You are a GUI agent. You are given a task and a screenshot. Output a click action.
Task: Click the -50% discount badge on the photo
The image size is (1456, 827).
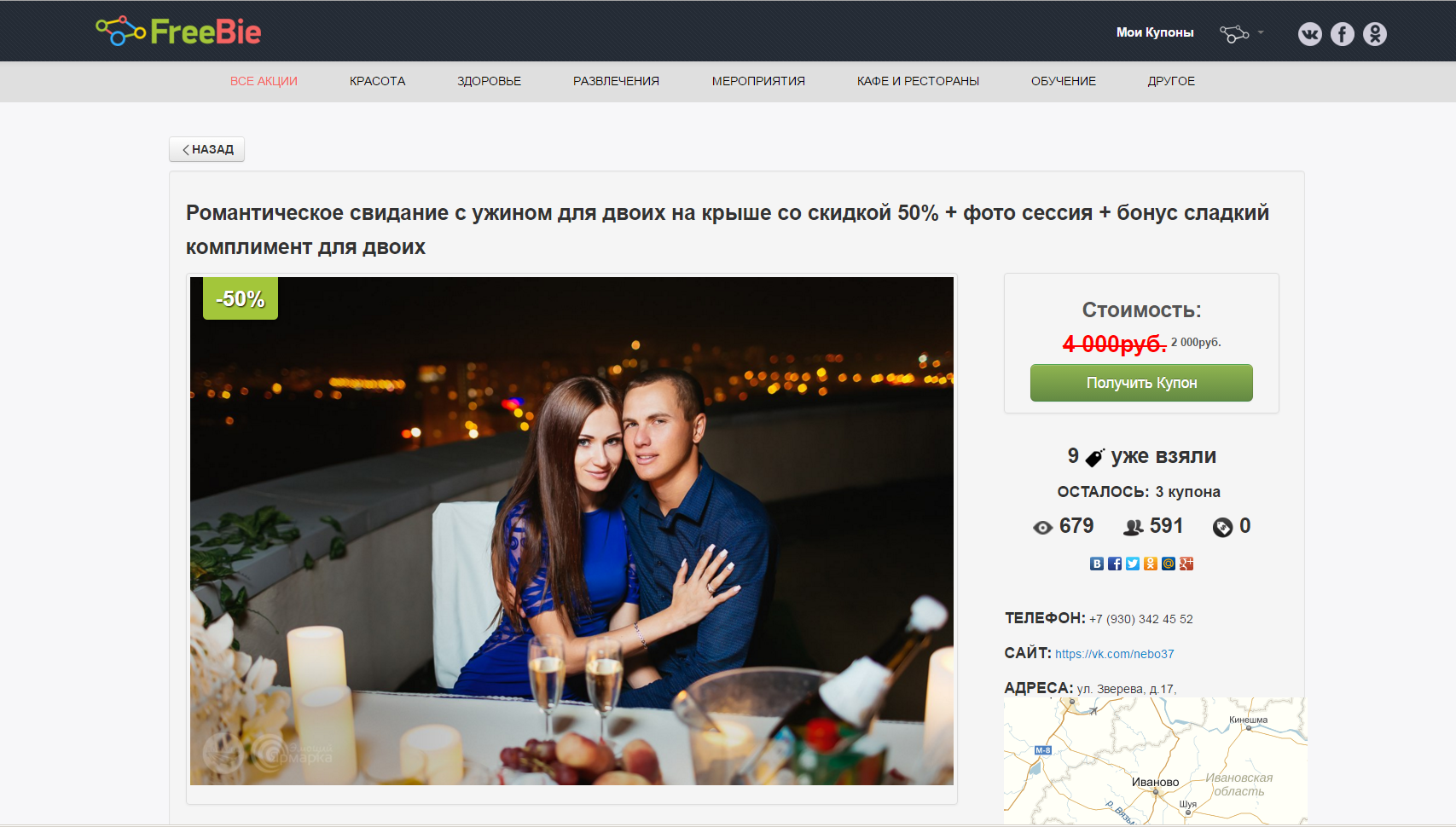(x=240, y=298)
